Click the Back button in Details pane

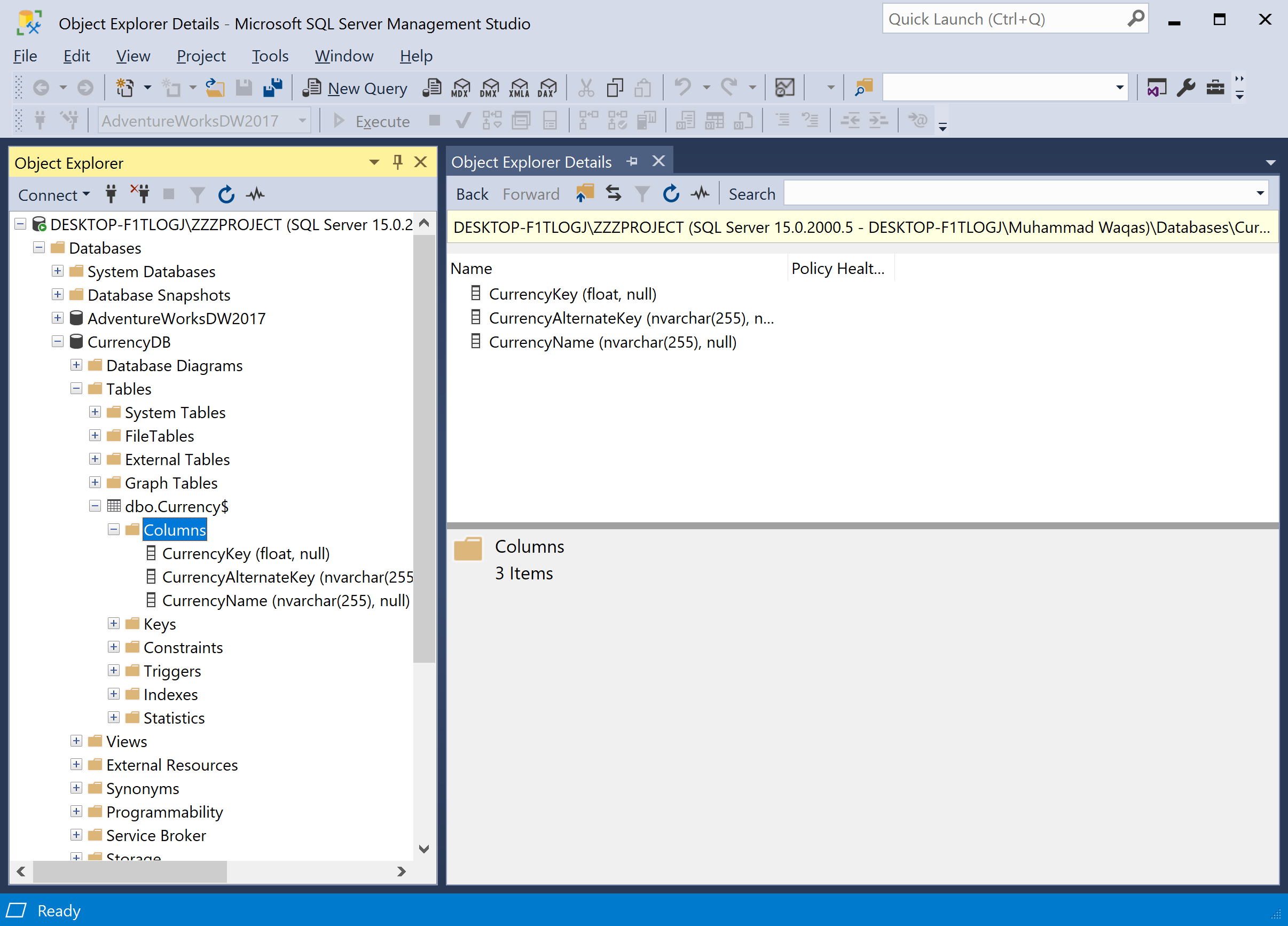click(x=472, y=194)
